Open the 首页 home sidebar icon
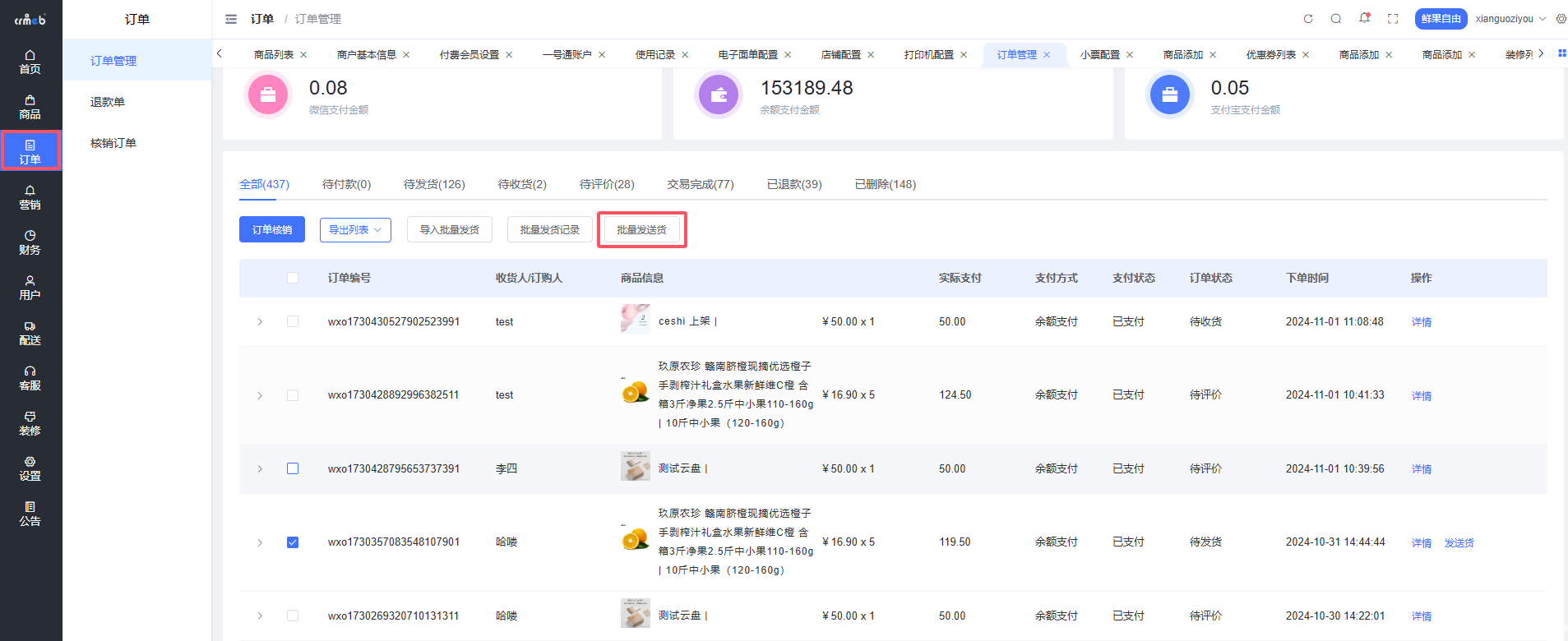This screenshot has height=641, width=1568. pos(30,62)
